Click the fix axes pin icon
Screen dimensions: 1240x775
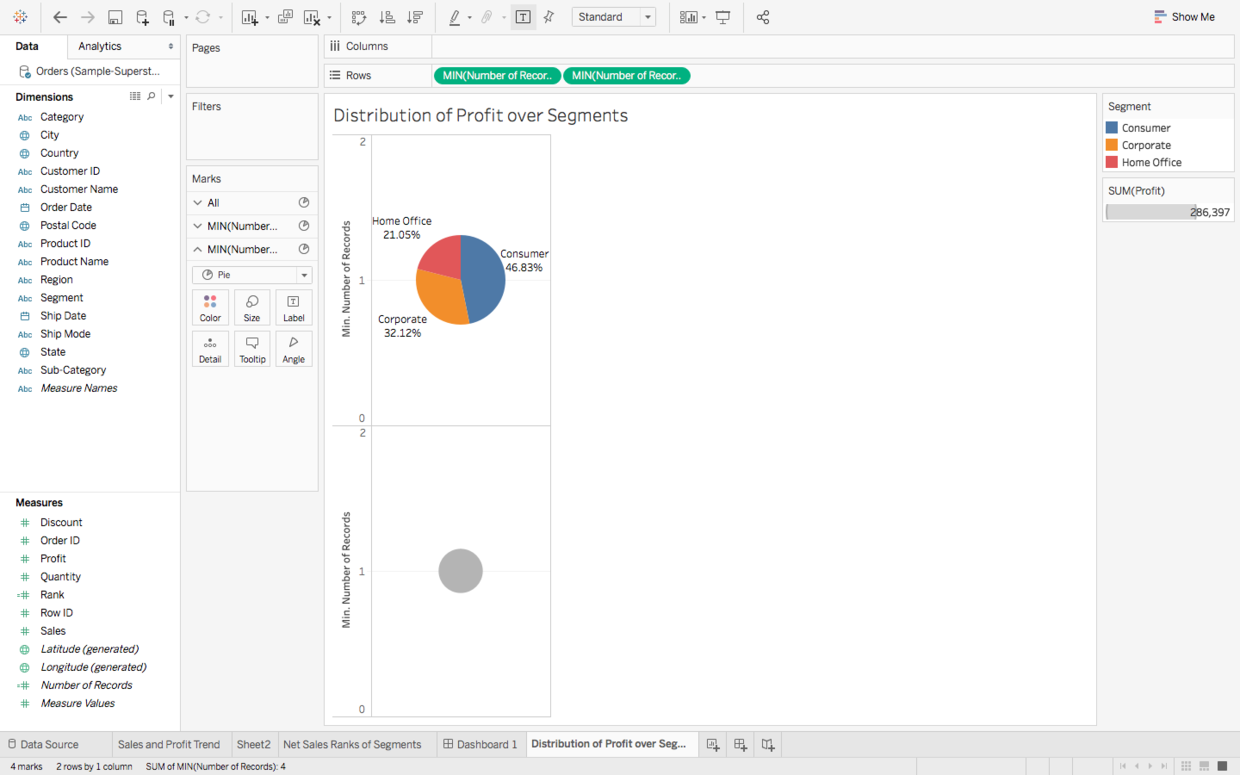(x=549, y=17)
